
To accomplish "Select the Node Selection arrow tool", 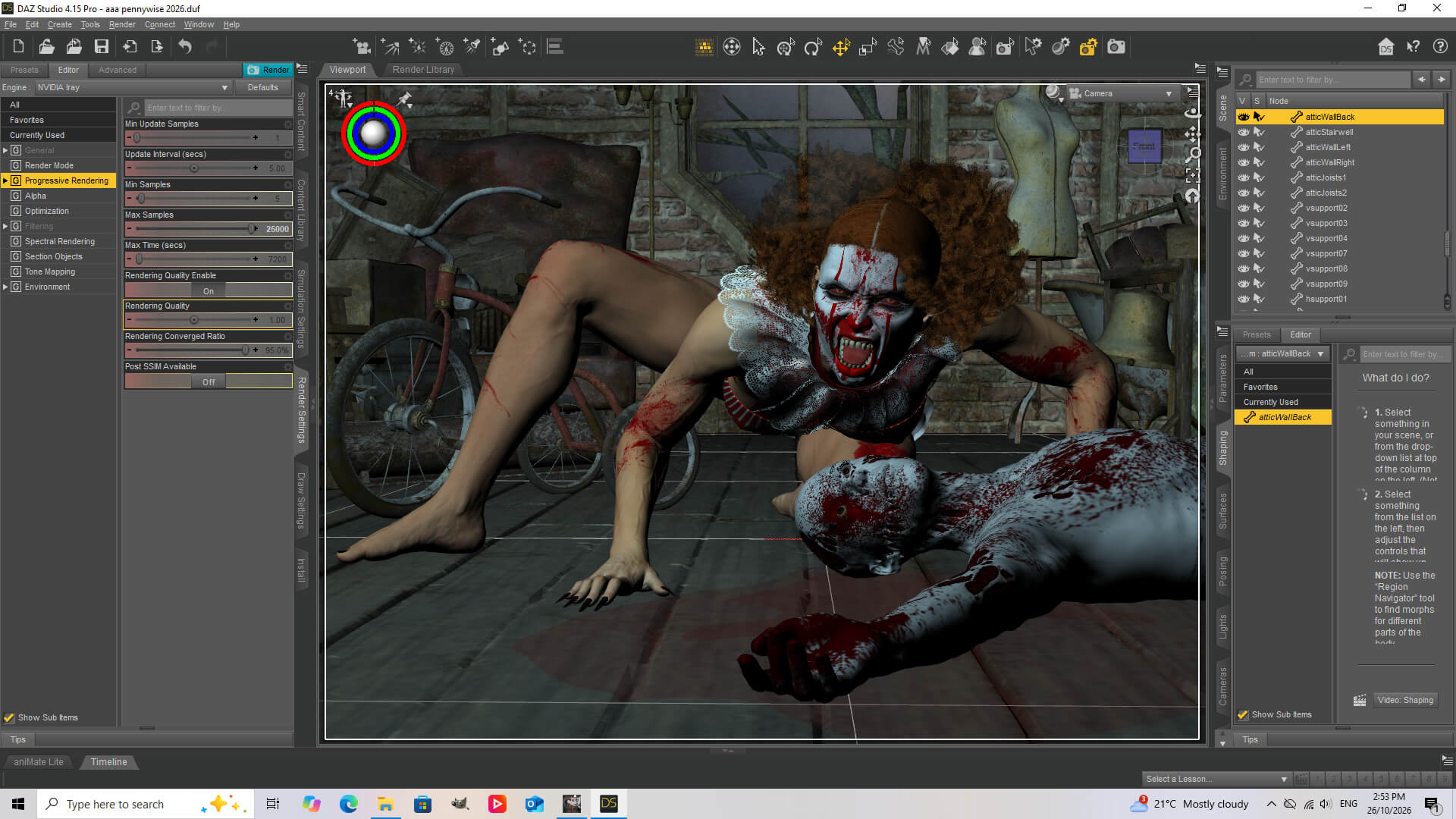I will [758, 47].
